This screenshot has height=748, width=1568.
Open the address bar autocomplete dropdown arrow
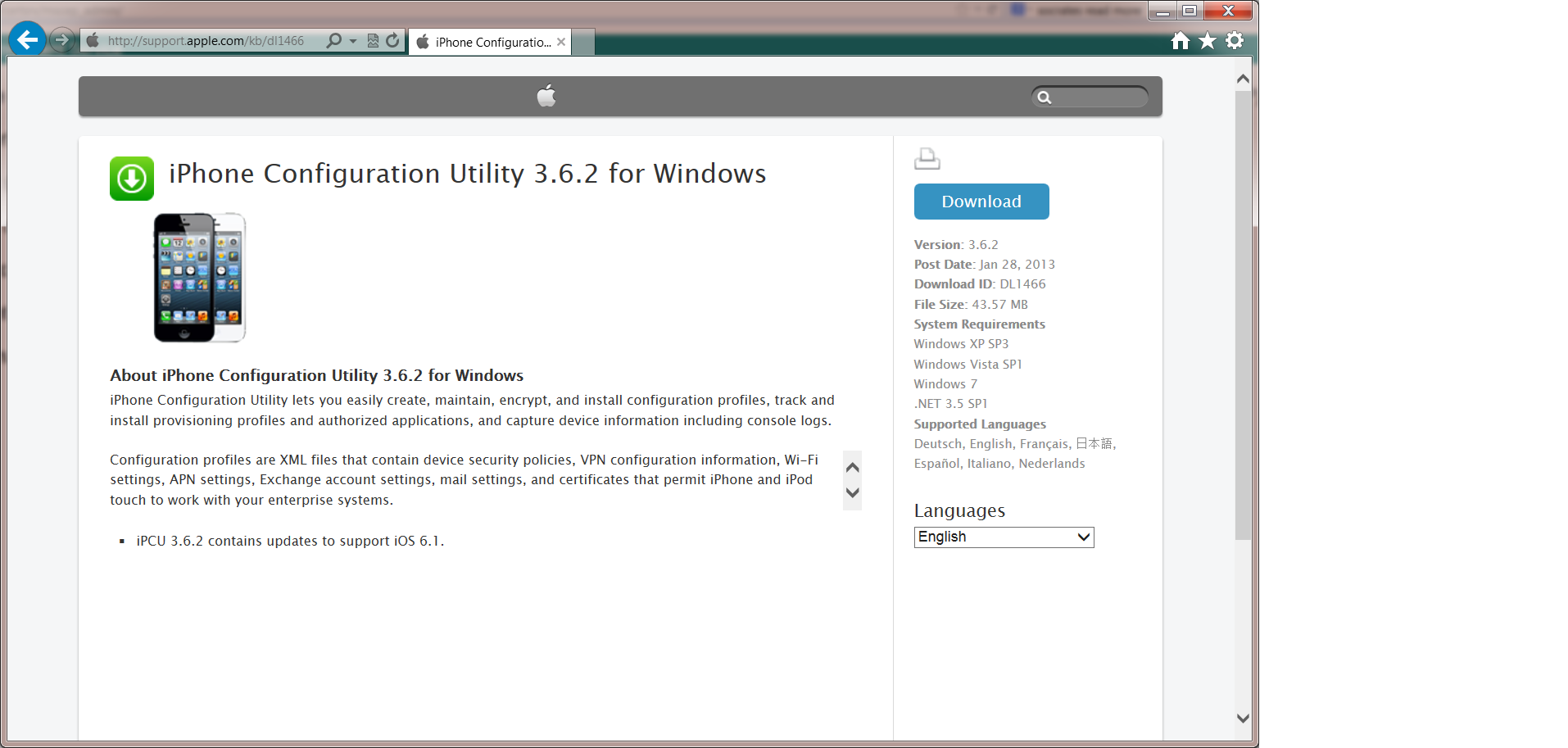353,41
